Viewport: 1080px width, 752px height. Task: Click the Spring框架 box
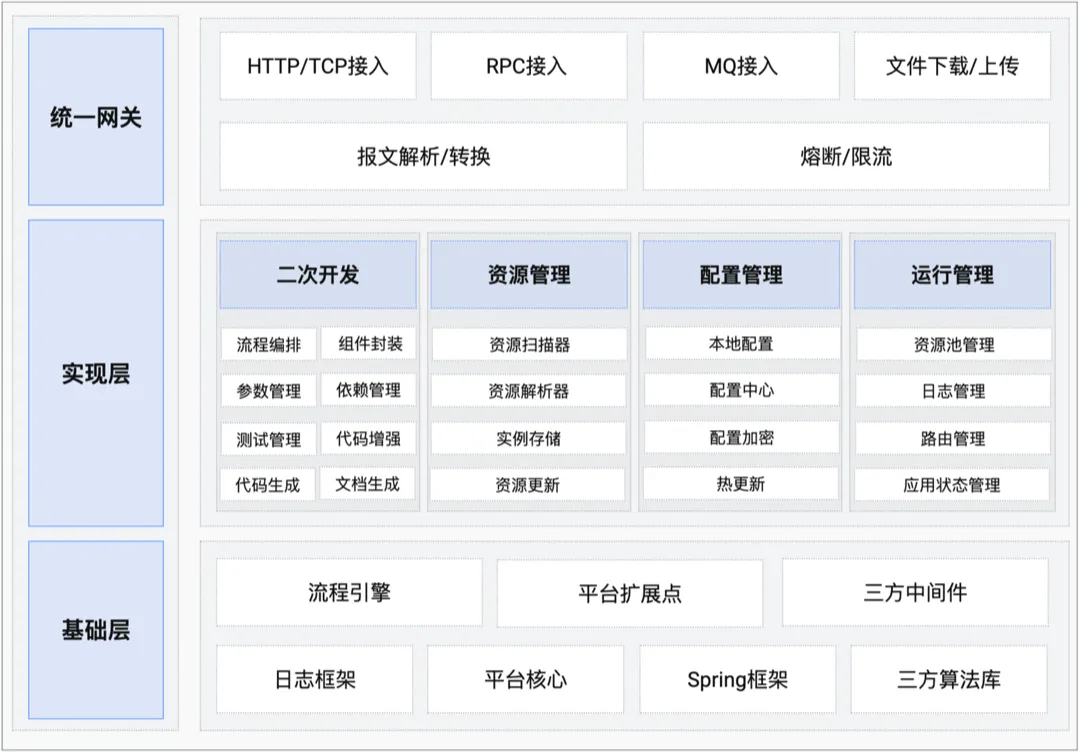(x=738, y=679)
